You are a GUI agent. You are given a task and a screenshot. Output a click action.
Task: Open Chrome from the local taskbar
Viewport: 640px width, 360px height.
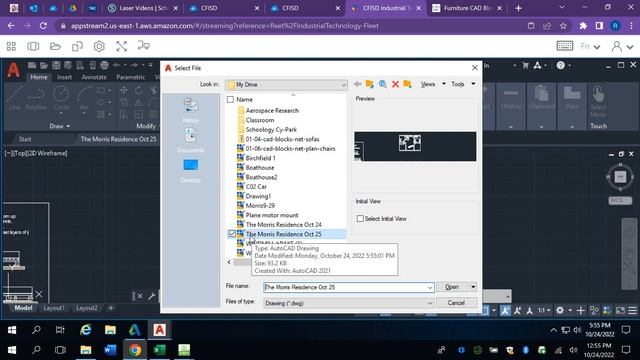pos(135,350)
